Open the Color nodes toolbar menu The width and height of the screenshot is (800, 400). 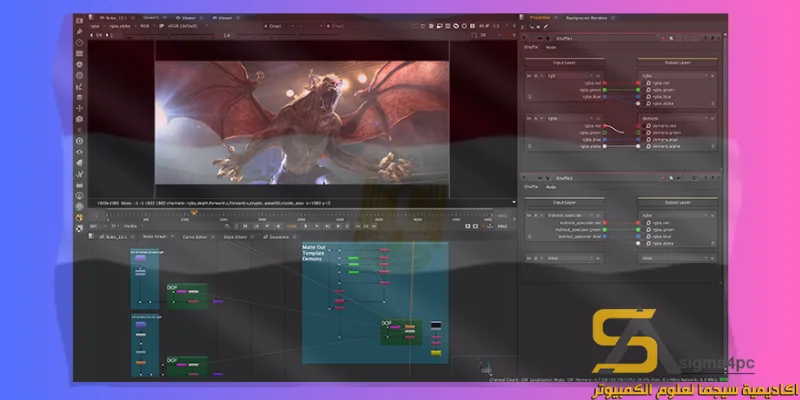coord(80,65)
